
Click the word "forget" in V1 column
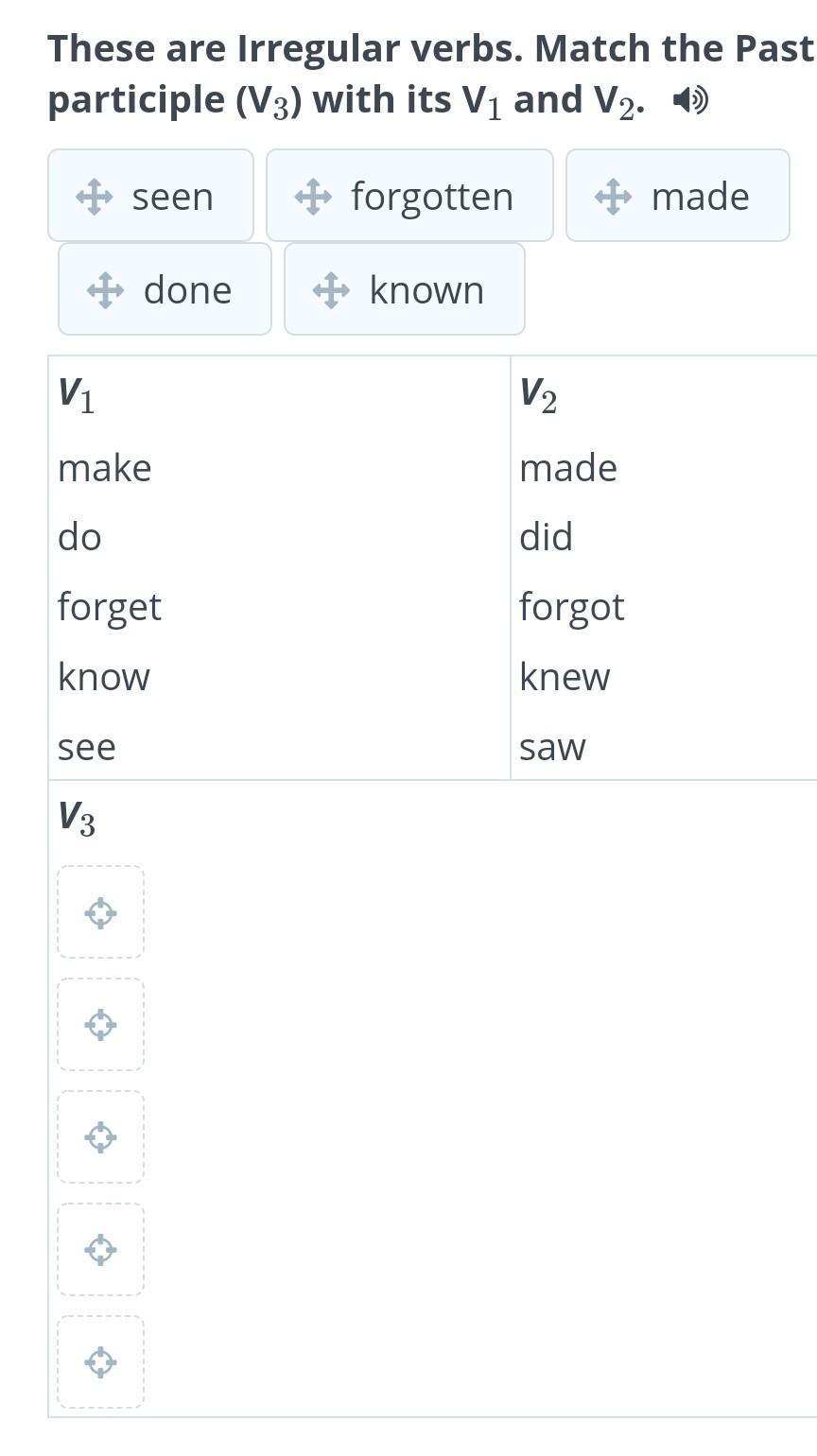click(x=110, y=607)
